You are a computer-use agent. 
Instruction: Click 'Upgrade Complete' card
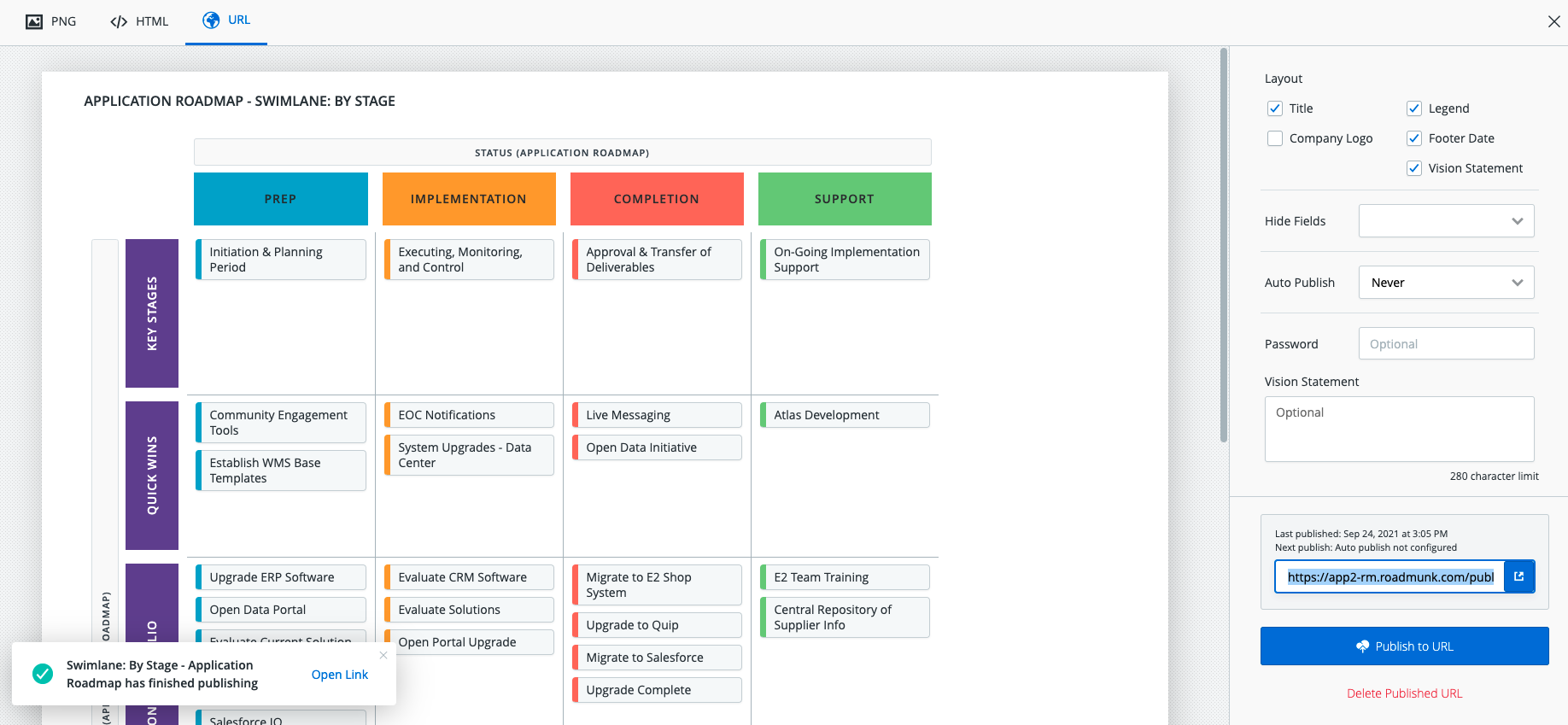coord(657,690)
